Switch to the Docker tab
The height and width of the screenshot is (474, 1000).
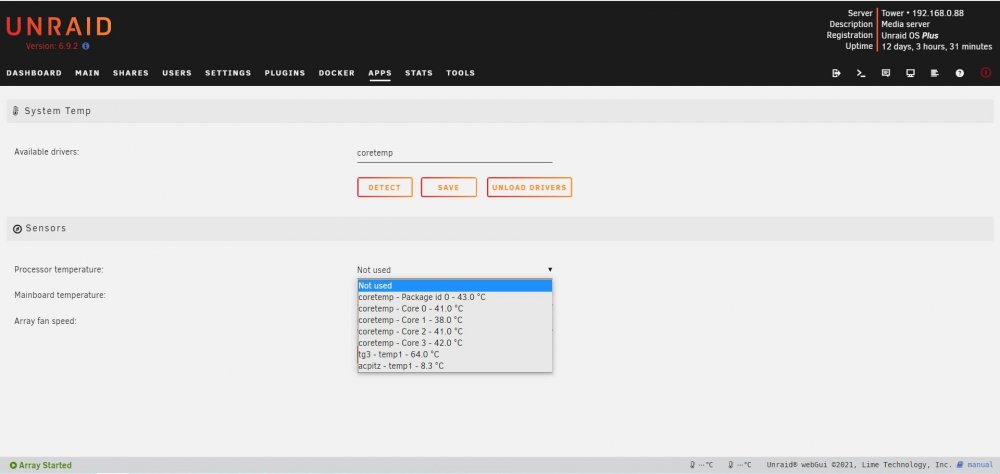pyautogui.click(x=337, y=73)
